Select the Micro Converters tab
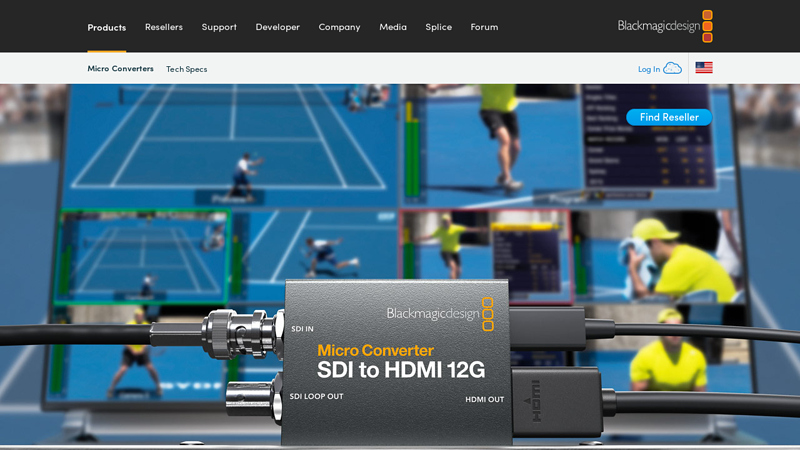The height and width of the screenshot is (450, 800). tap(121, 69)
